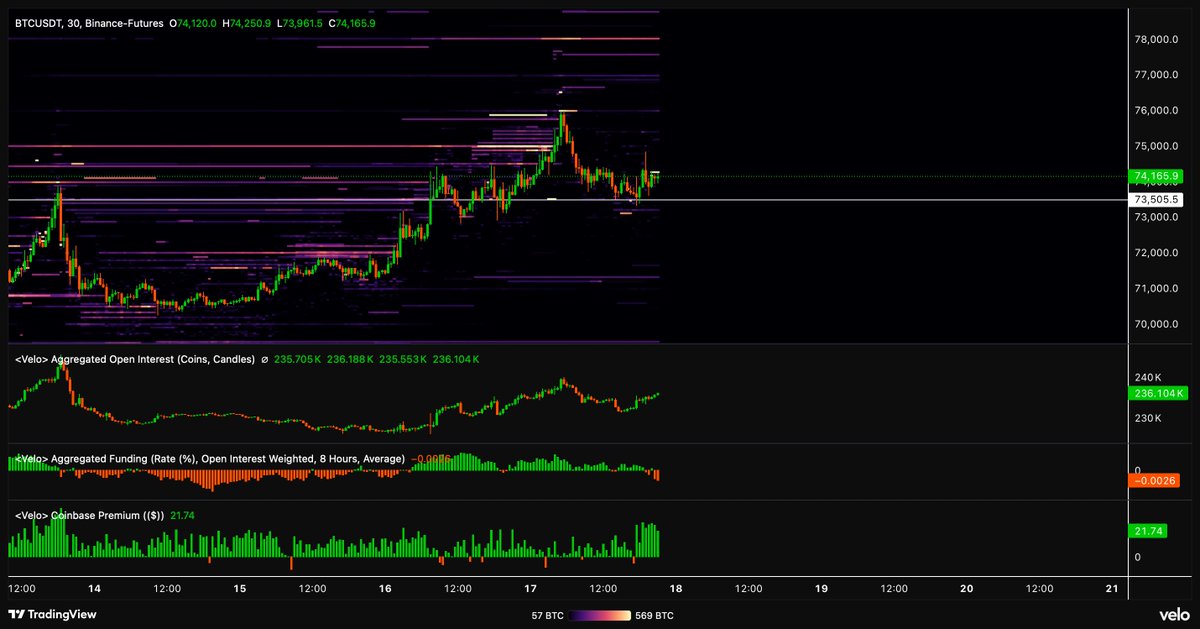Click the 18 date label on time axis
The width and height of the screenshot is (1200, 629).
point(676,589)
